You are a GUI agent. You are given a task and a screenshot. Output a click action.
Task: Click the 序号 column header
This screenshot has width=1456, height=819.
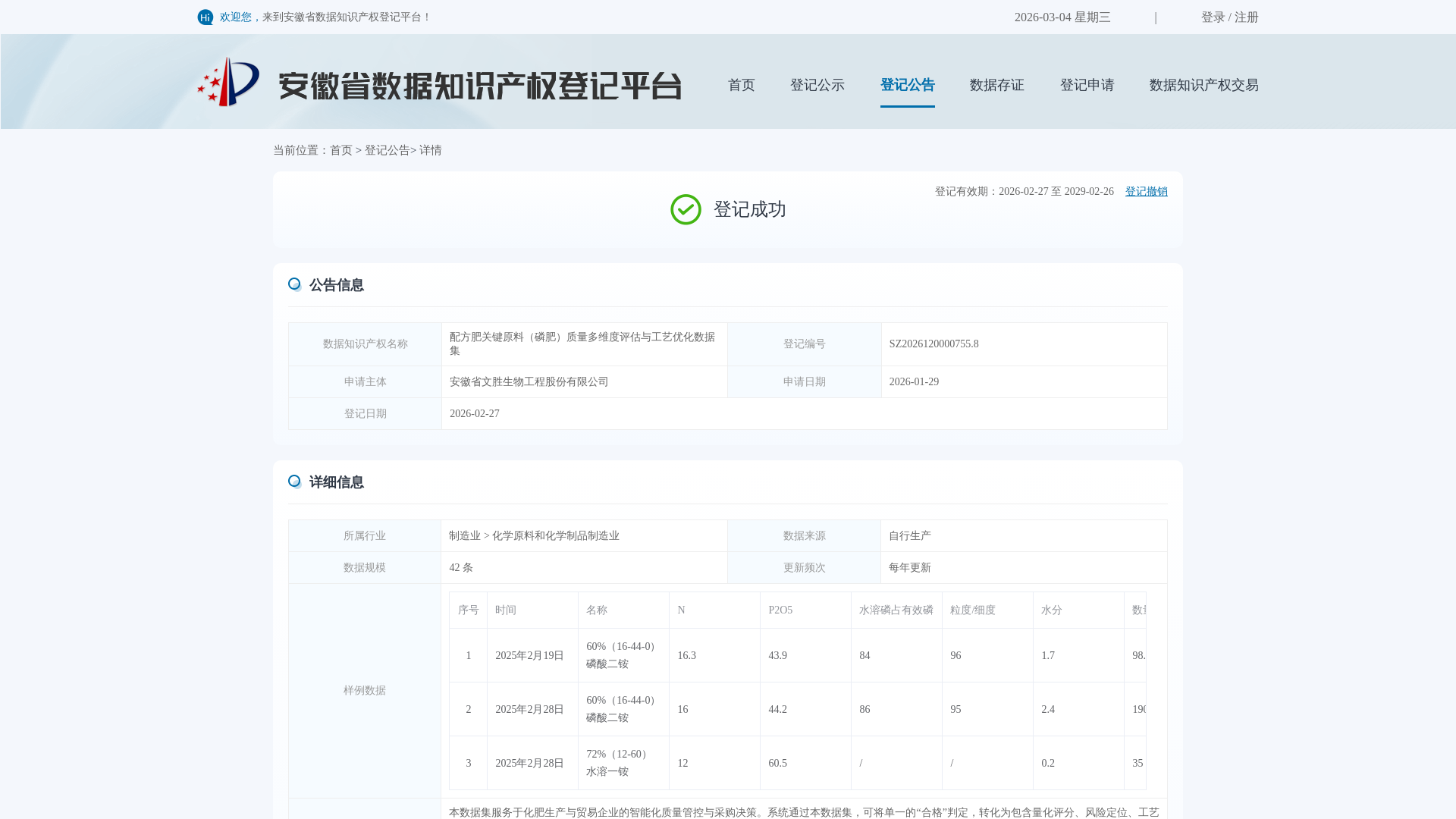point(468,610)
